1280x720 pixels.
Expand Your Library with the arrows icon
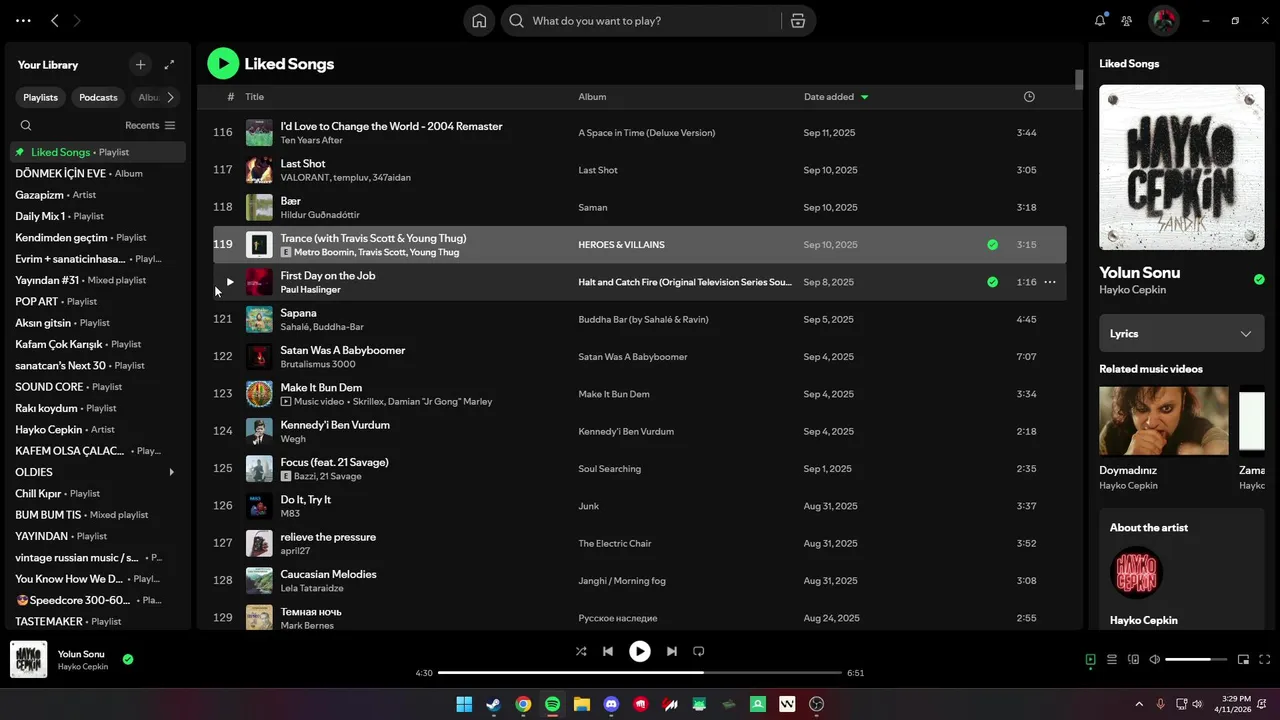tap(169, 64)
